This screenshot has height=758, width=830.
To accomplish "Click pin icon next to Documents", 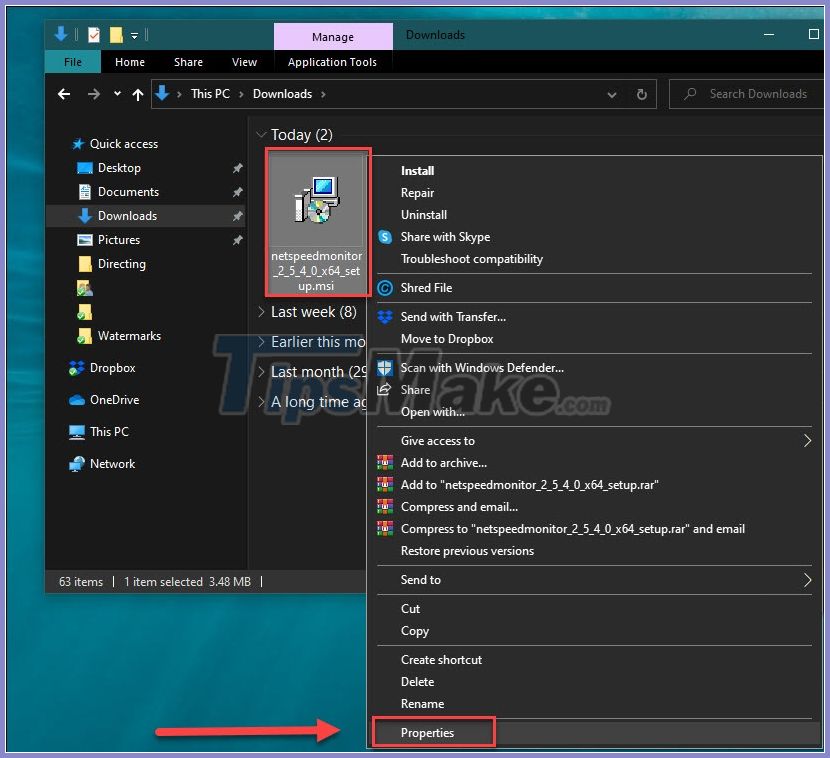I will tap(238, 192).
